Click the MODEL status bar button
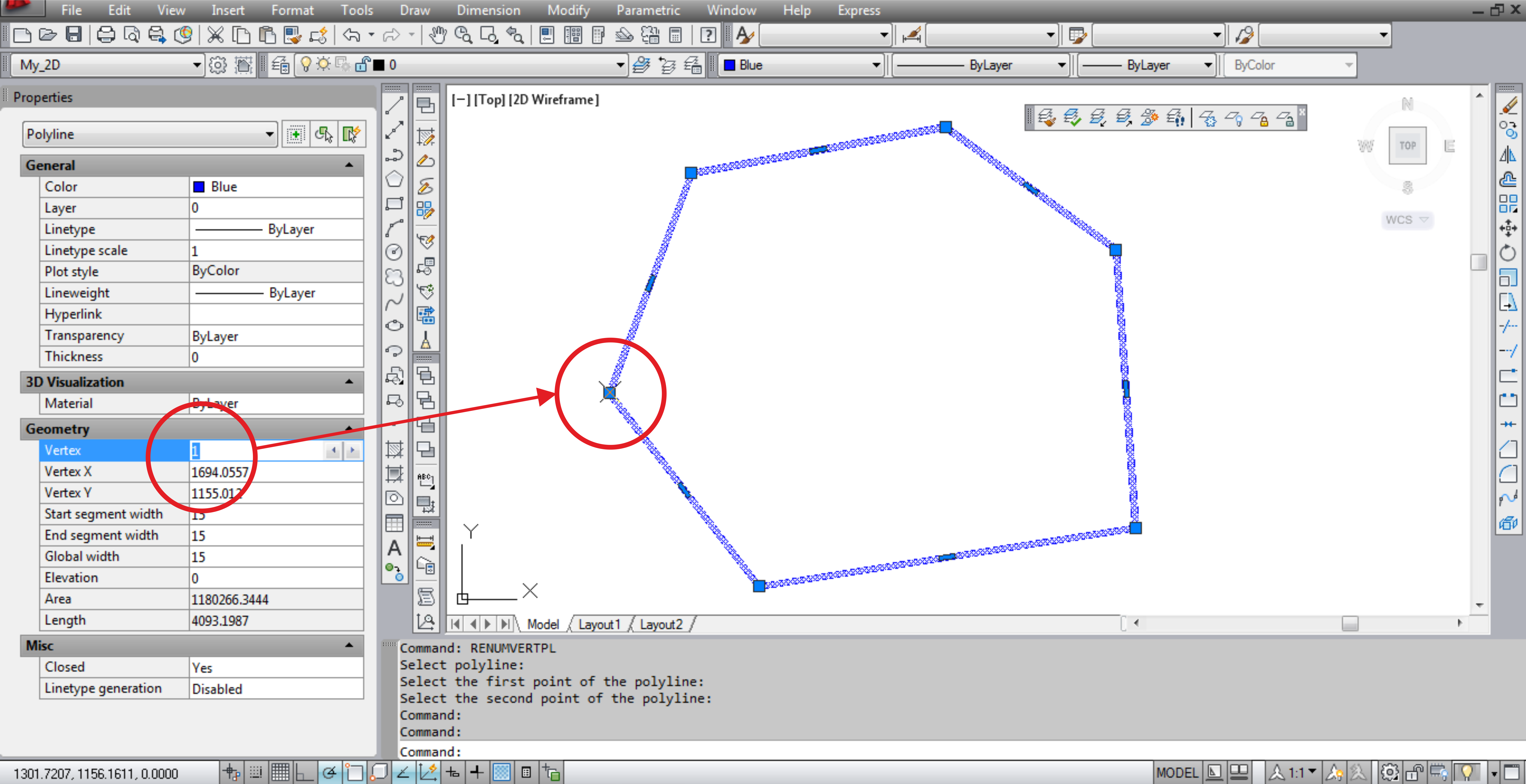This screenshot has height=784, width=1526. [x=1177, y=772]
